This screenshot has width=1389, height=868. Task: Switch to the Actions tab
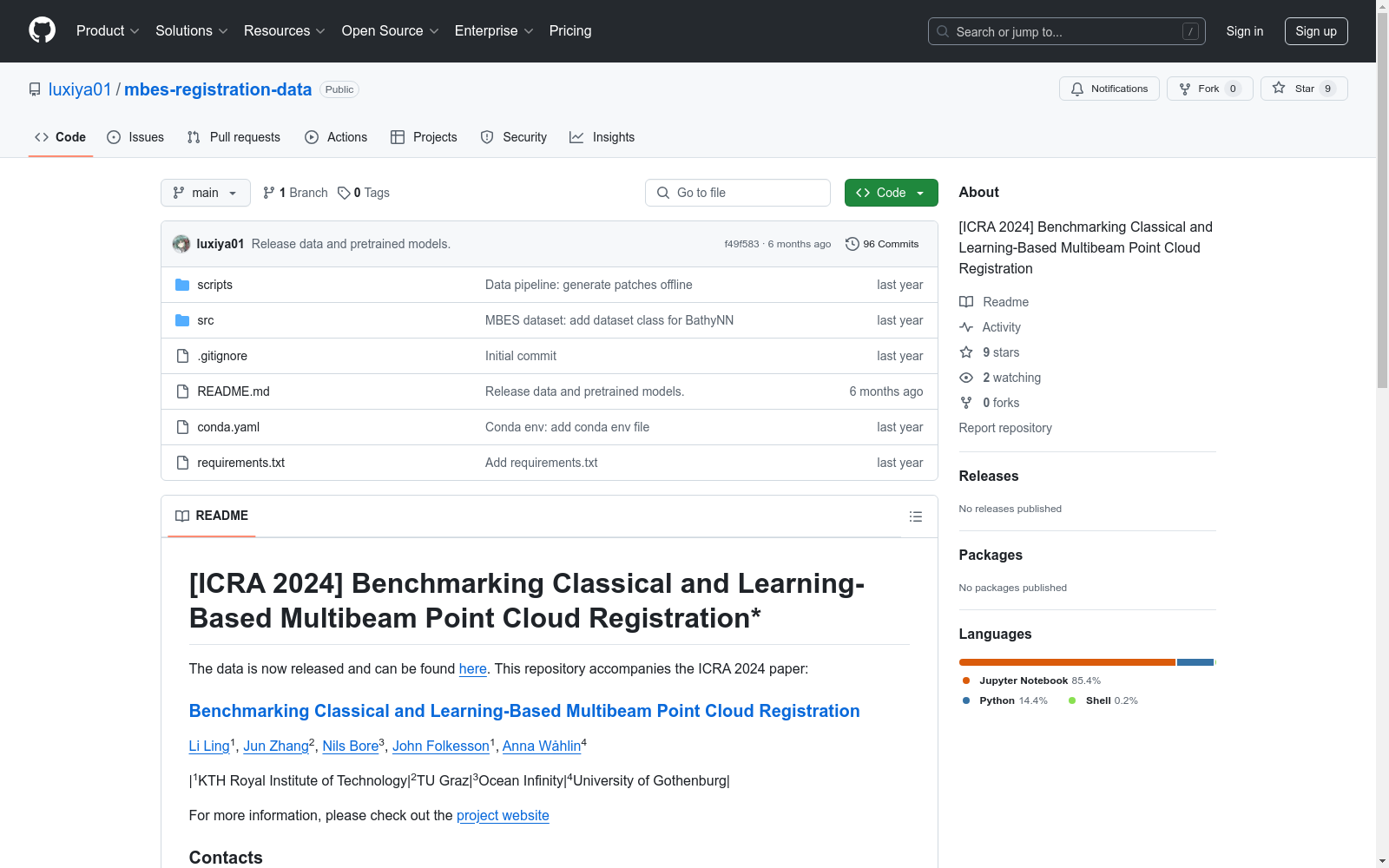tap(336, 137)
